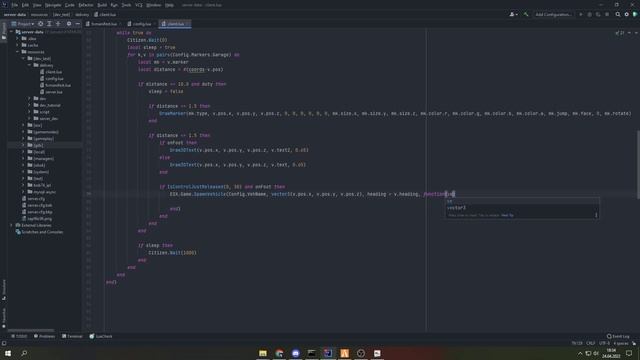The image size is (640, 360).
Task: Switch to the fxmanifest.lua editor tab
Action: click(103, 24)
